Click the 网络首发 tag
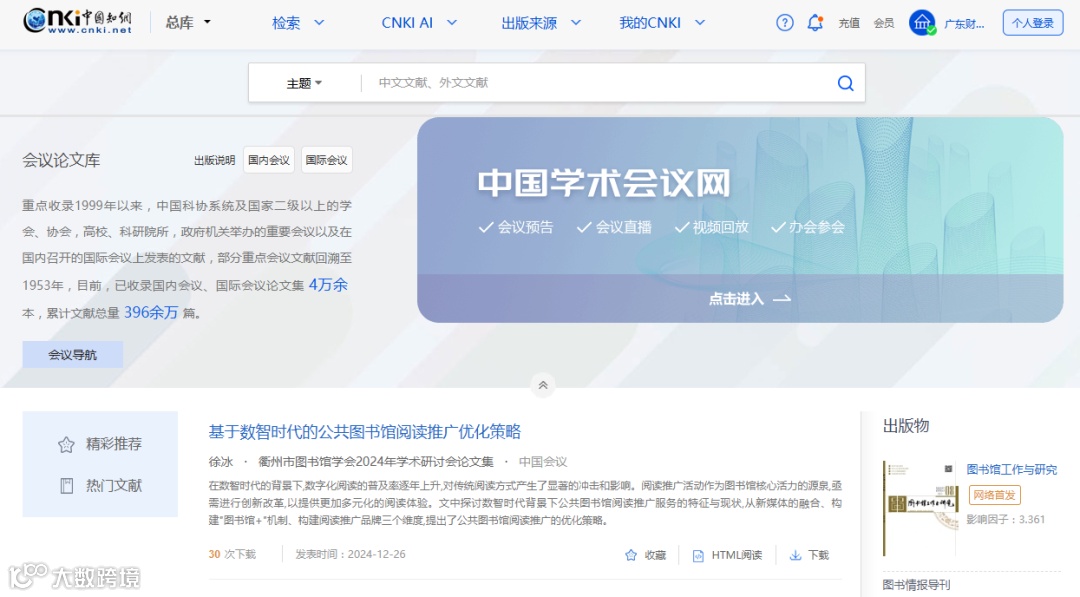Image resolution: width=1080 pixels, height=597 pixels. [994, 494]
